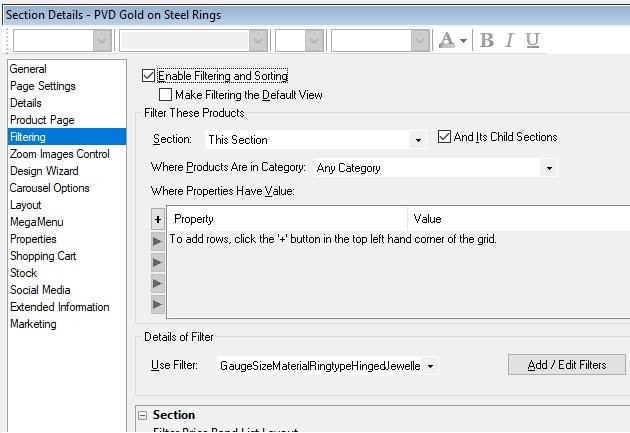
Task: Click the plus button to add grid row
Action: (157, 219)
